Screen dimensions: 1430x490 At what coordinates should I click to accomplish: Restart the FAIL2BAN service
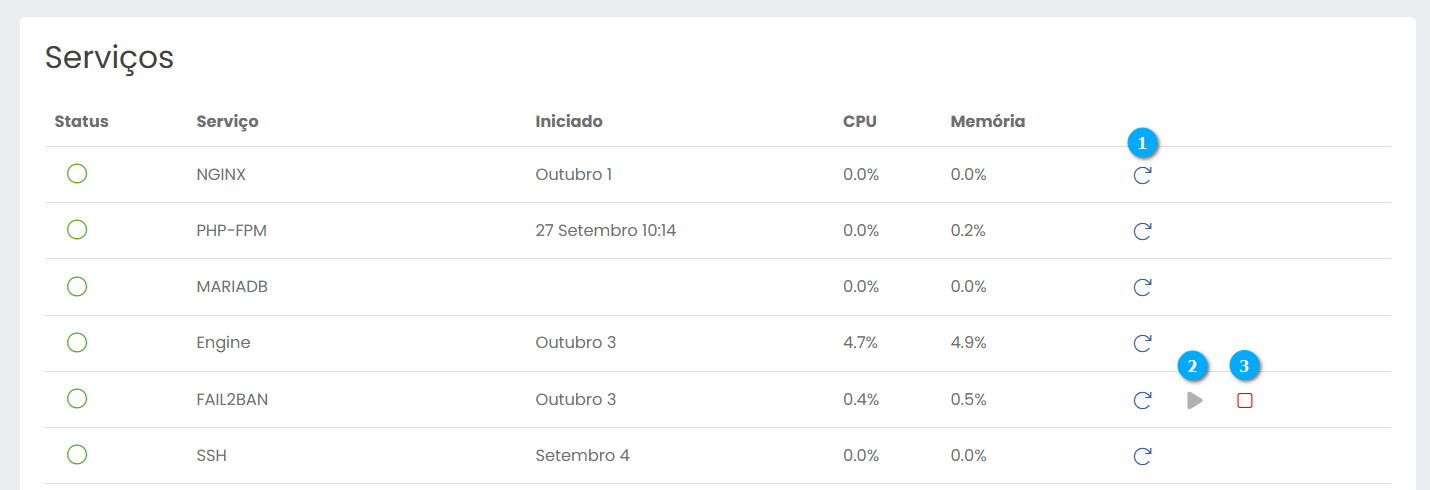1142,401
